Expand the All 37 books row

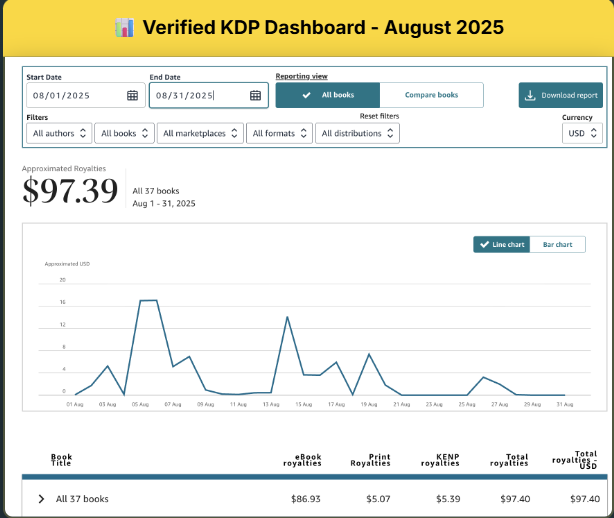click(x=41, y=498)
